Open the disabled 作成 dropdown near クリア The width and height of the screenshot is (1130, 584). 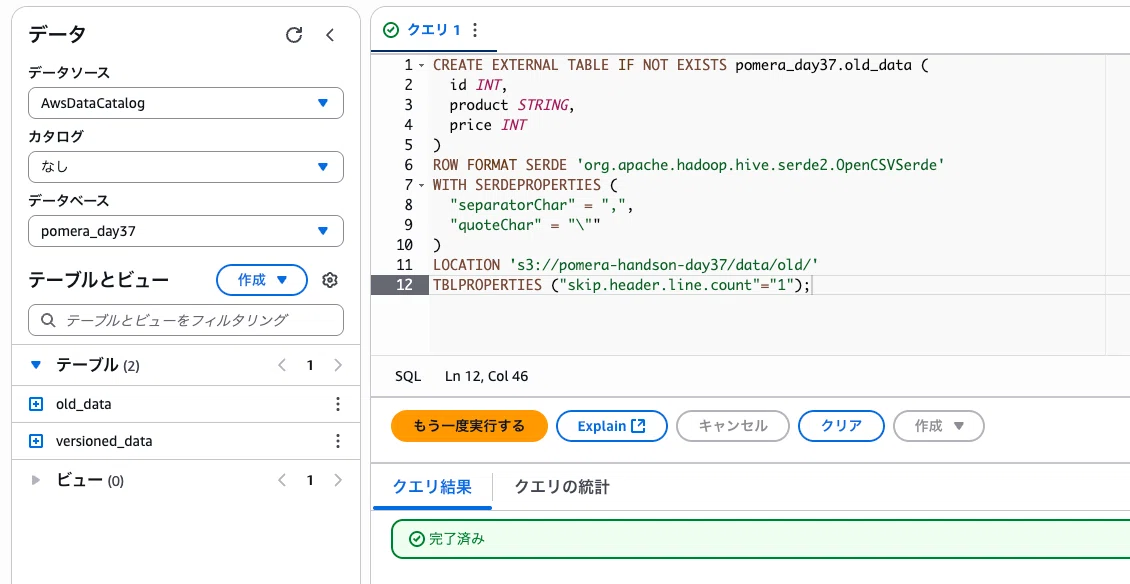coord(938,425)
